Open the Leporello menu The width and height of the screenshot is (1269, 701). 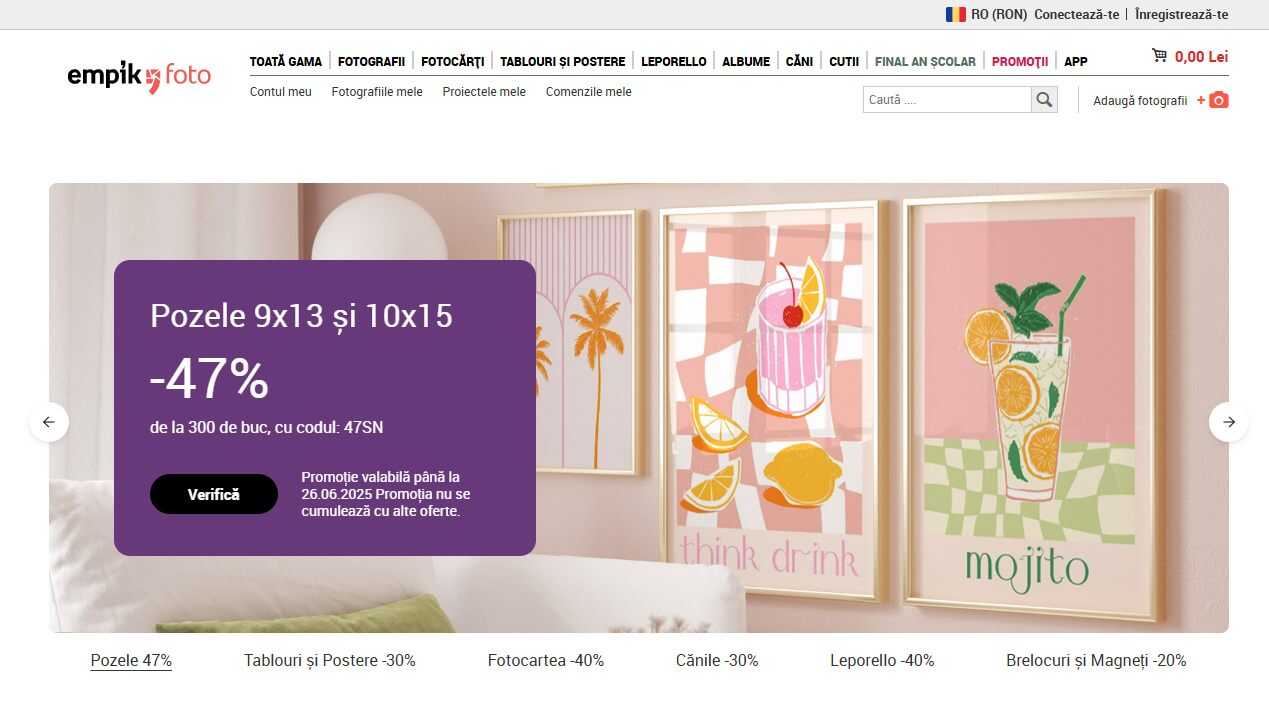[674, 61]
